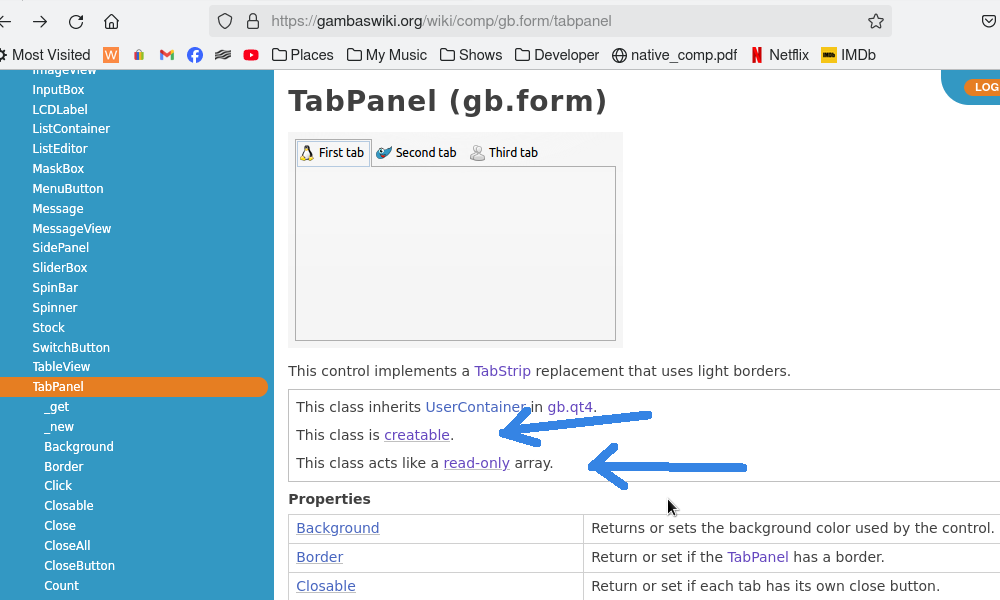Select the Second tab in the TabPanel image
This screenshot has height=600, width=1000.
point(416,153)
